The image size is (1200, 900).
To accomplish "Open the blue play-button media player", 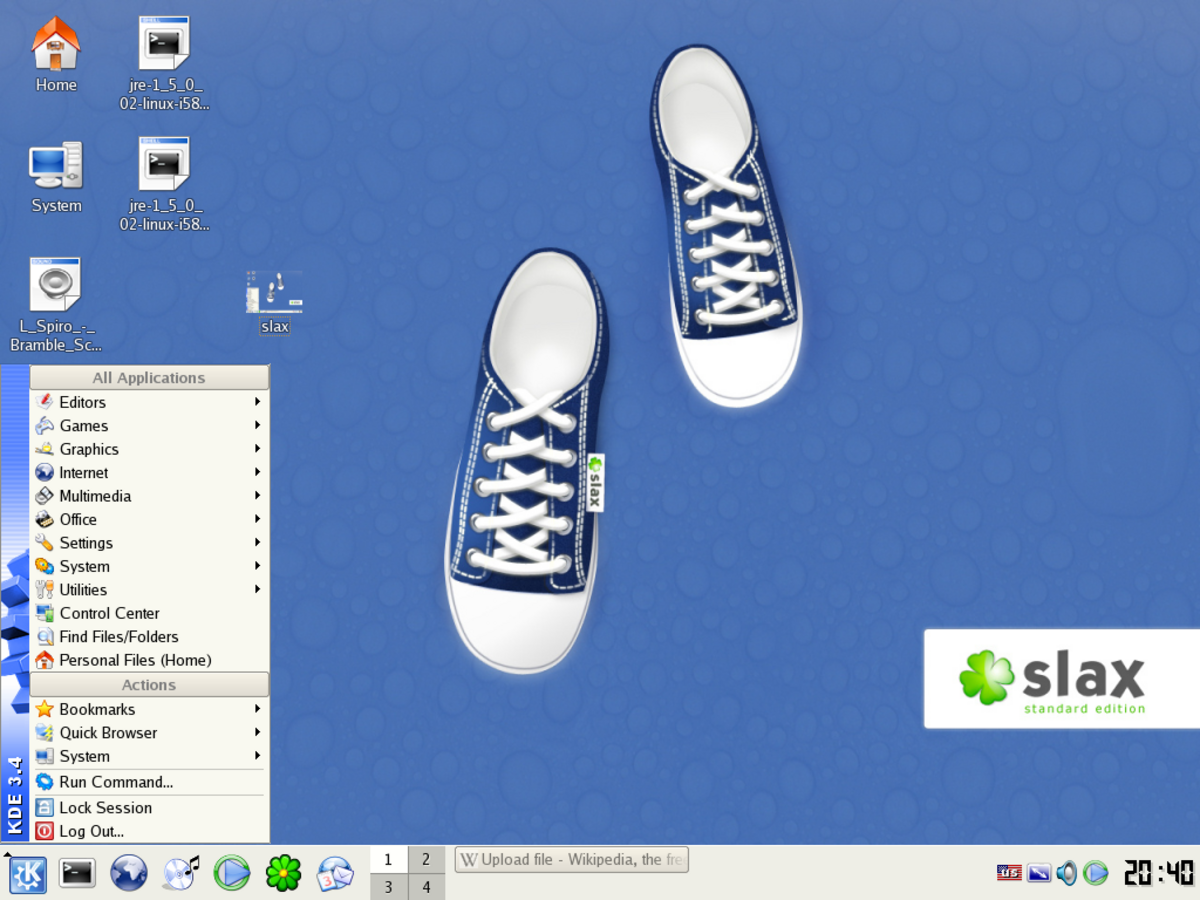I will tap(232, 873).
